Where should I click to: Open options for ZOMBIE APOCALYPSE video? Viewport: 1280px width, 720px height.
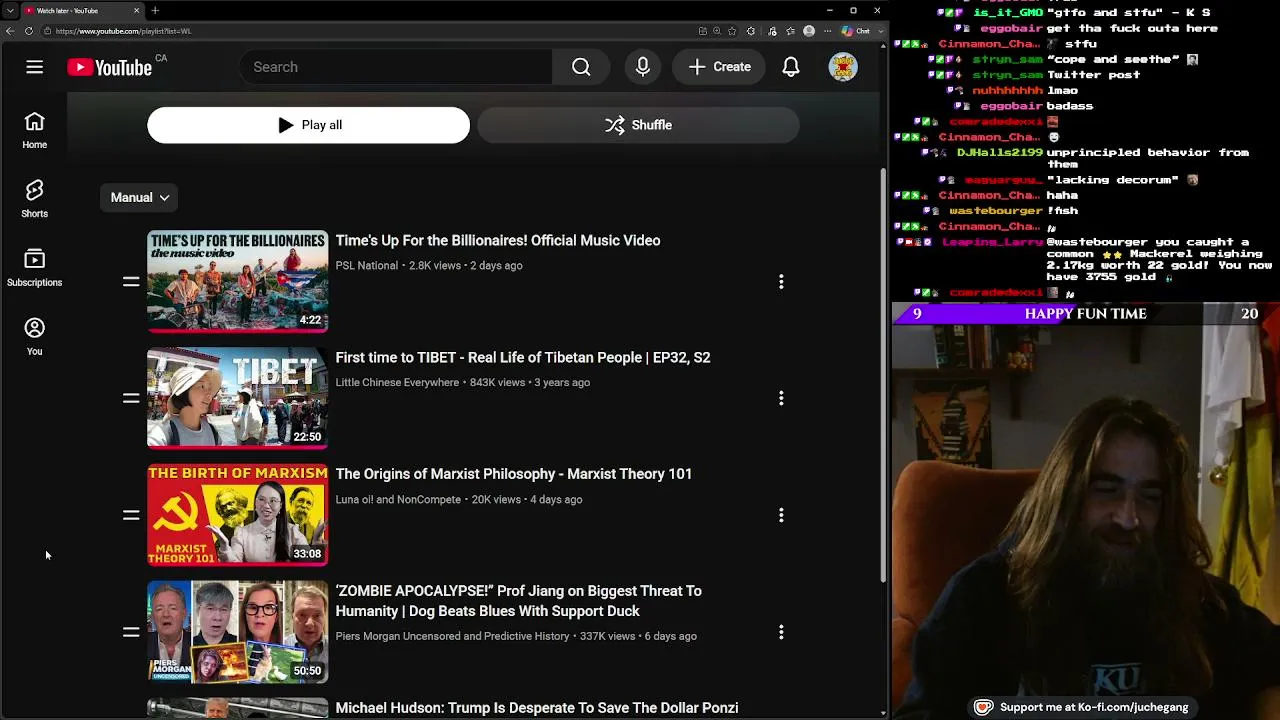click(781, 632)
